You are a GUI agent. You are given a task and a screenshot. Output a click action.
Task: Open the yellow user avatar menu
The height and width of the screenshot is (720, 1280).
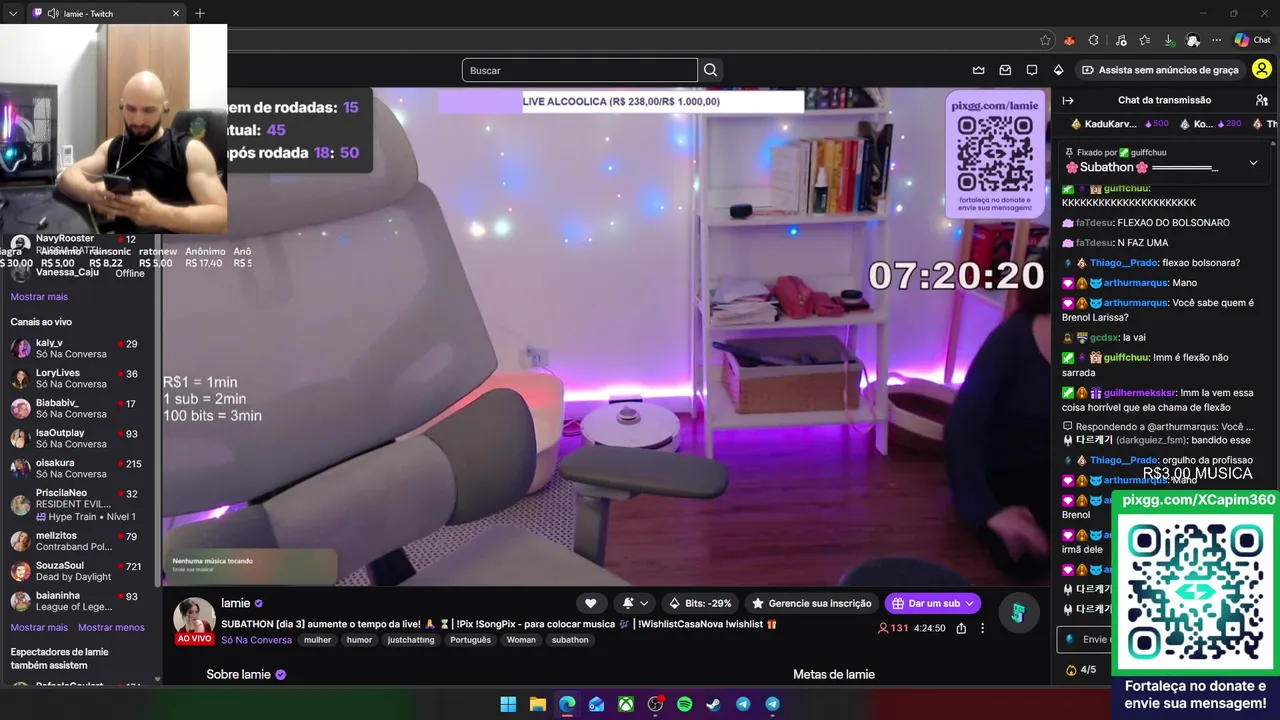tap(1262, 70)
